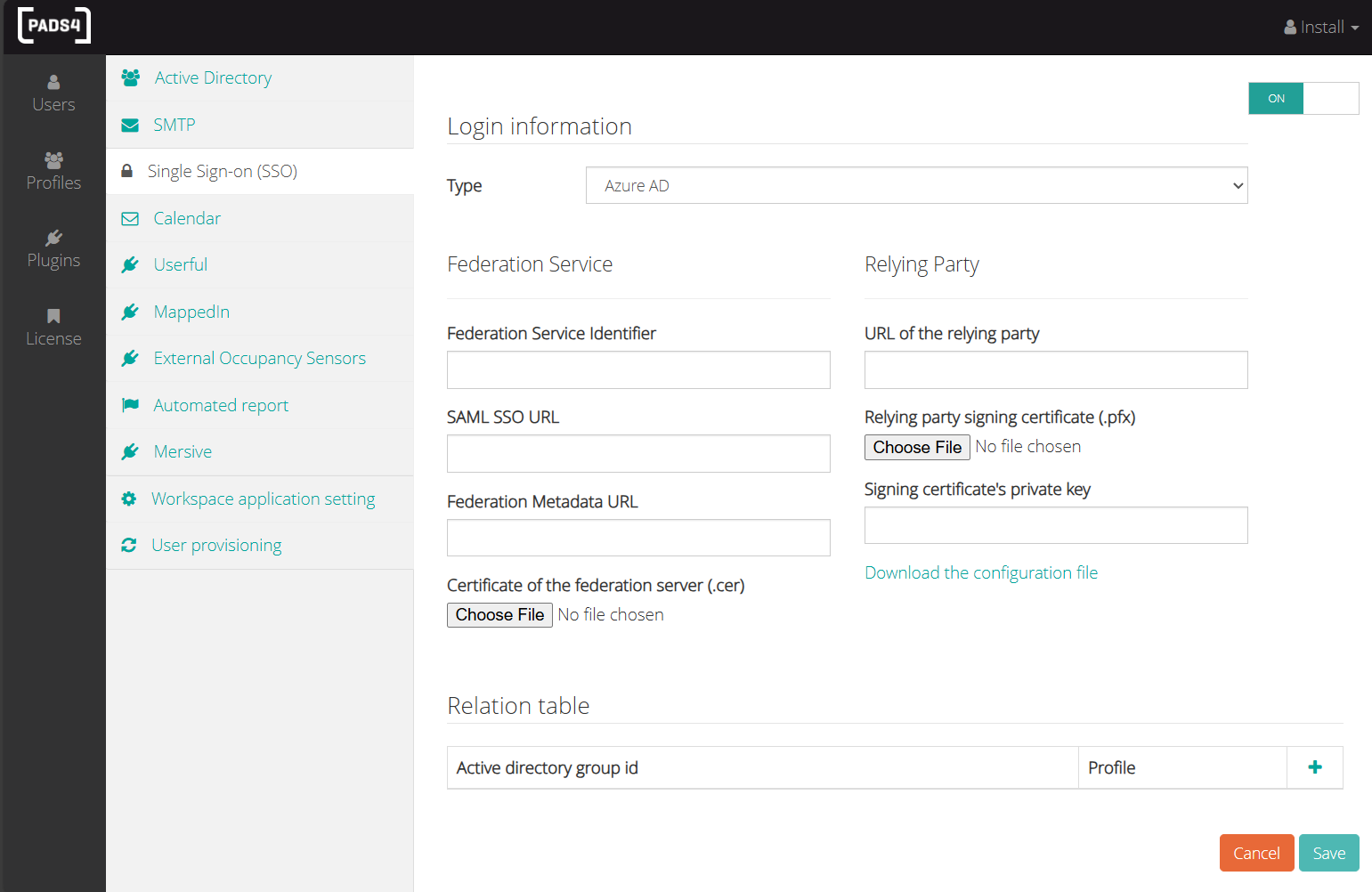1372x892 pixels.
Task: Focus the Federation Service Identifier field
Action: [x=638, y=369]
